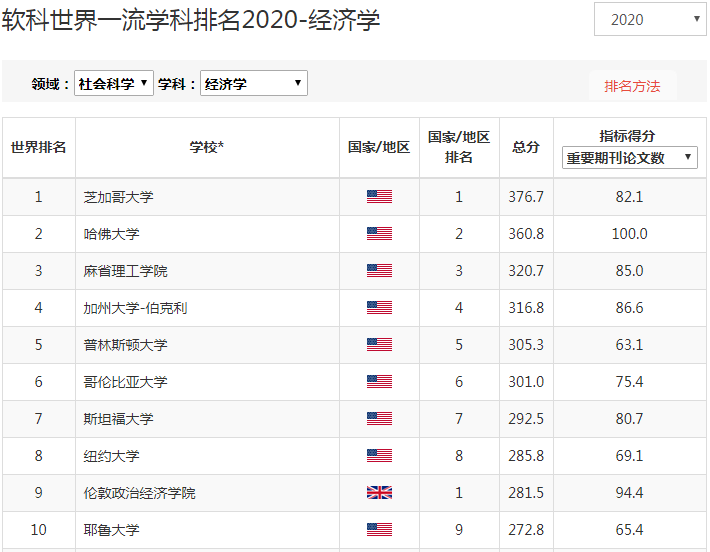Open the 芝加哥大学 school link
710x552 pixels.
[119, 197]
